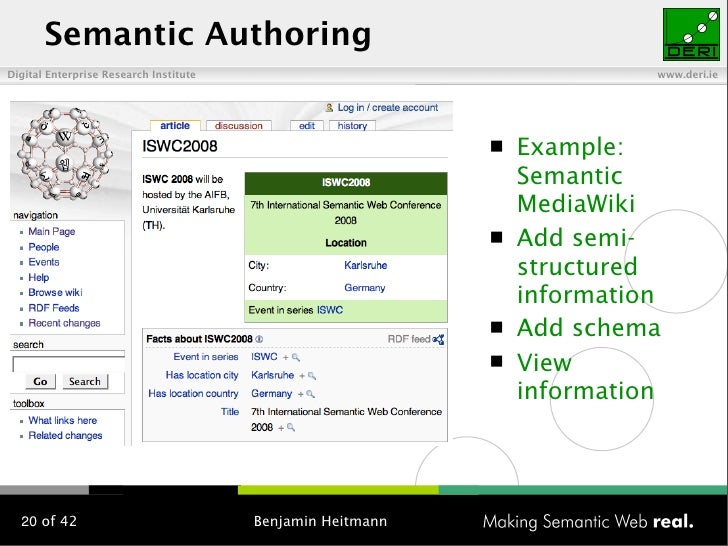Click the magnifier icon after the title value 2008
Screen dimensions: 728x546
291,427
